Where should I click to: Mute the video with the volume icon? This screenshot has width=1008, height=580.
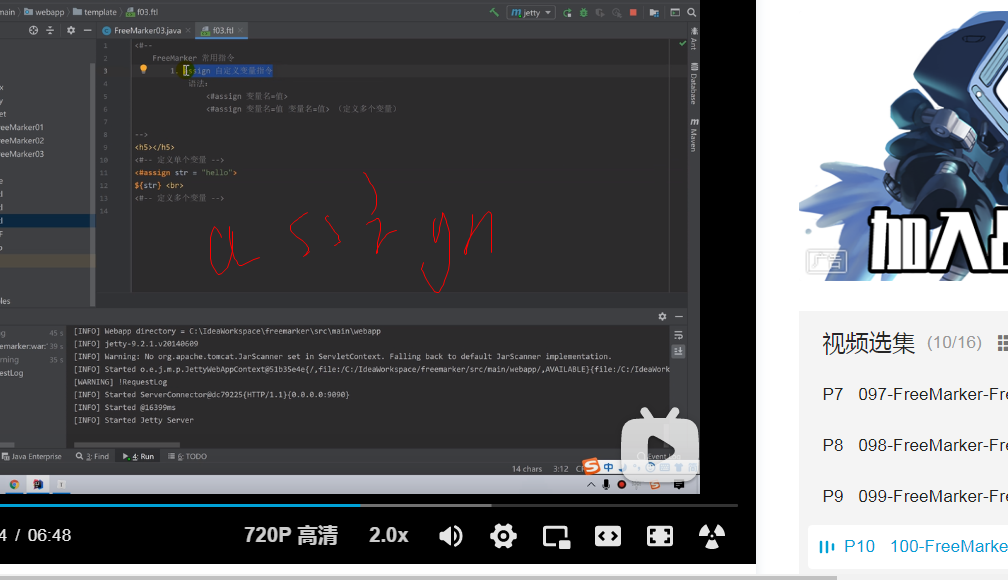pos(451,536)
